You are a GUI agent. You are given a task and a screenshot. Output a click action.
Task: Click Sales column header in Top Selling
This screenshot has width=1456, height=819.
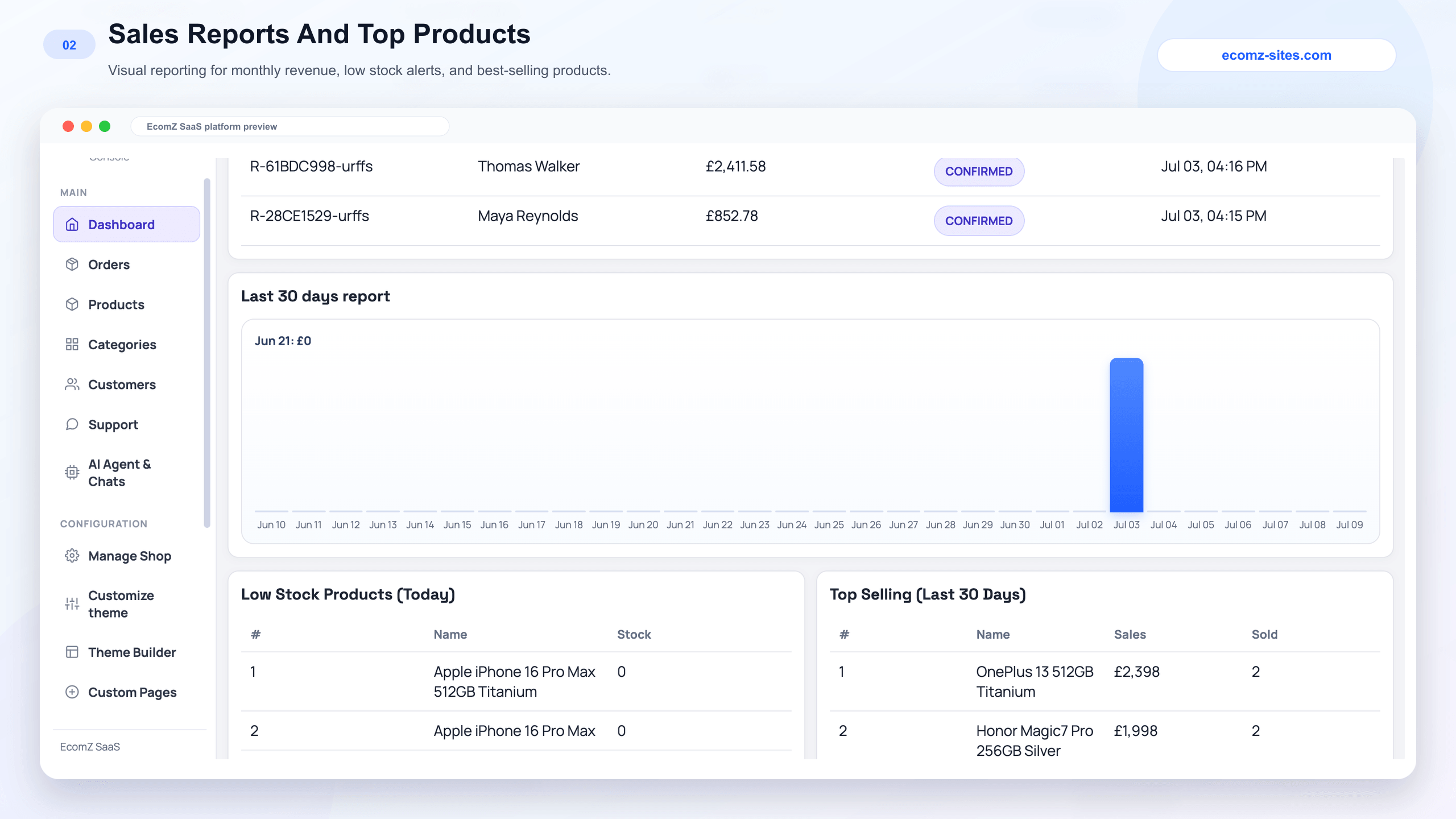coord(1130,634)
